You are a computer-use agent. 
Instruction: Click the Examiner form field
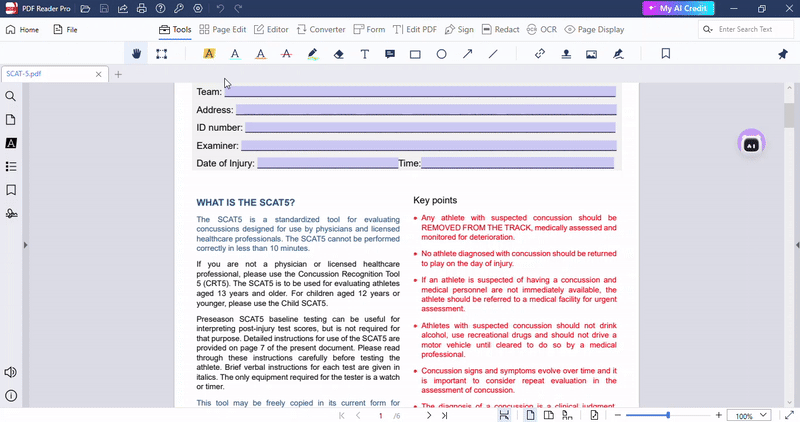429,145
